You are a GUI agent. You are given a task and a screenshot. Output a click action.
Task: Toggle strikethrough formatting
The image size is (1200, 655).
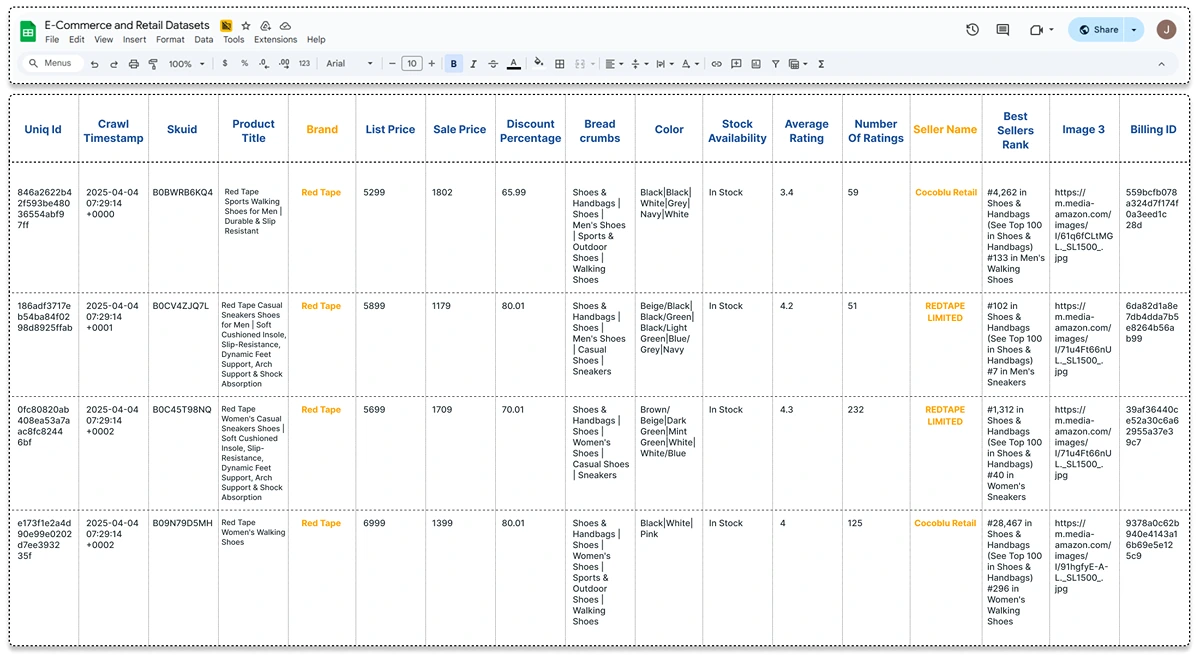[493, 64]
